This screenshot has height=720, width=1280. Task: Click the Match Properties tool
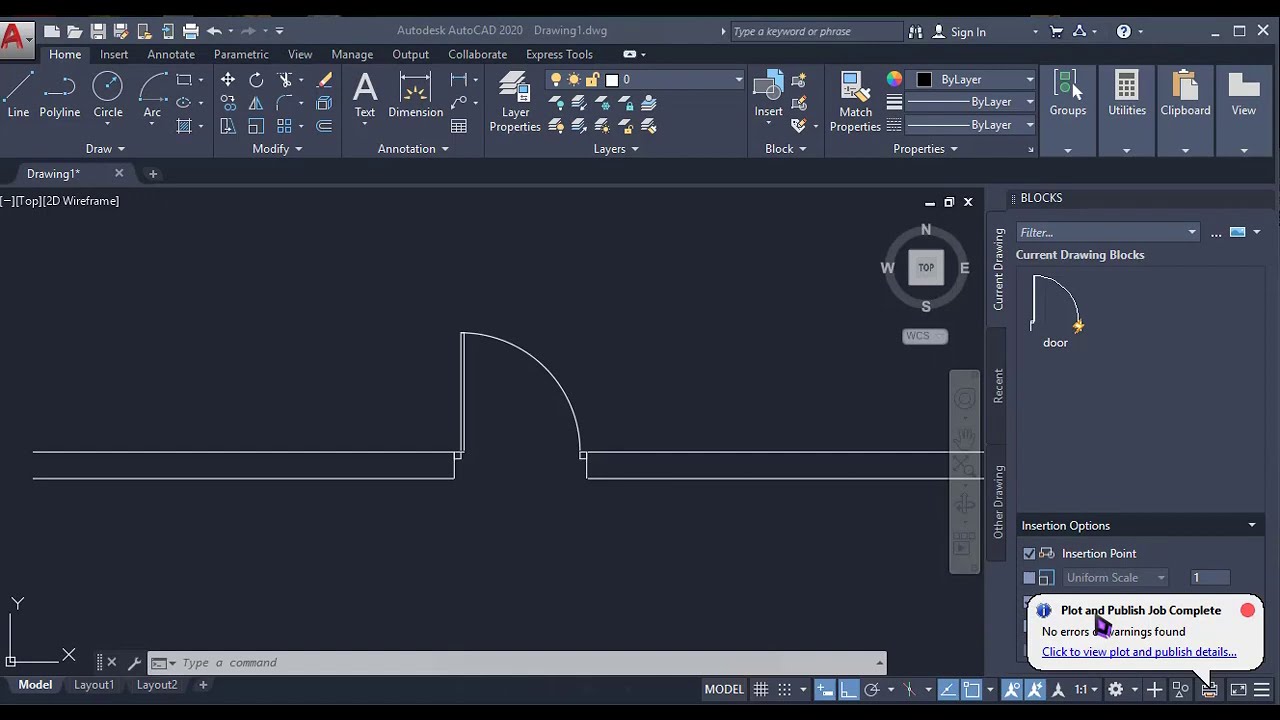click(855, 101)
